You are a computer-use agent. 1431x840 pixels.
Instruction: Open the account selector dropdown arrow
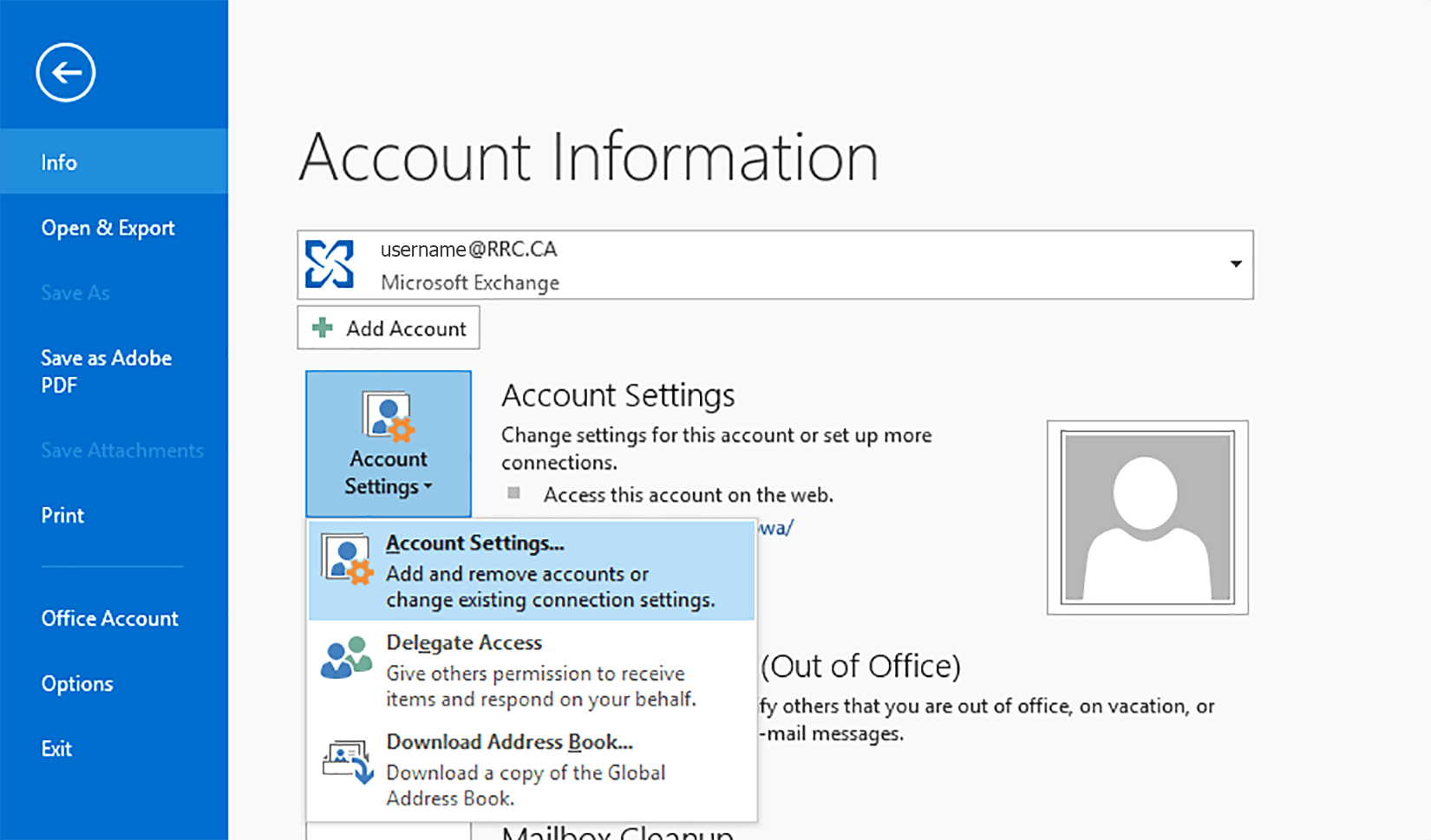tap(1235, 264)
